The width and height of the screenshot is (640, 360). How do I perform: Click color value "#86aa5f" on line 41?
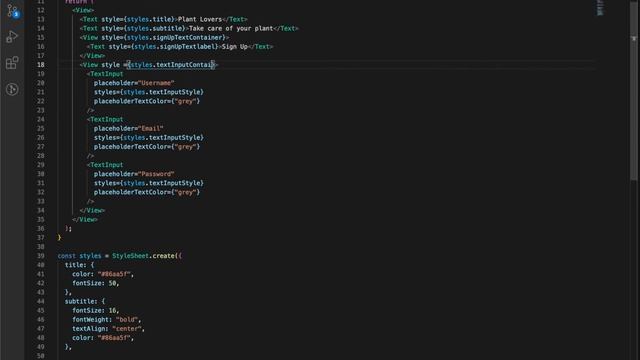point(114,274)
